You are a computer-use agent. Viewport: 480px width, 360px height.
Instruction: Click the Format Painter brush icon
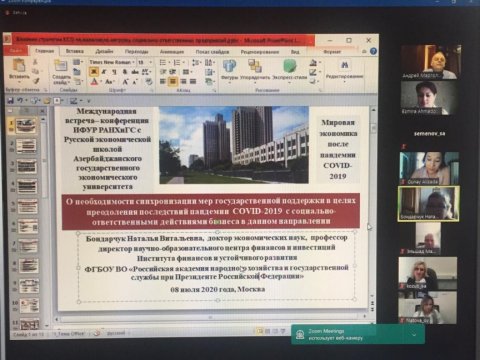[36, 80]
